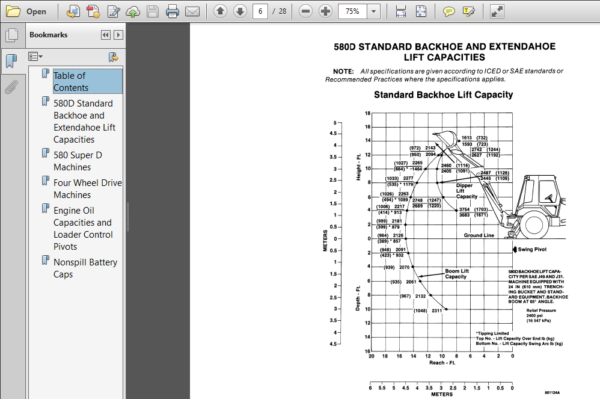Image resolution: width=600 pixels, height=399 pixels.
Task: Collapse the Bookmarks panel with double arrow
Action: (106, 35)
